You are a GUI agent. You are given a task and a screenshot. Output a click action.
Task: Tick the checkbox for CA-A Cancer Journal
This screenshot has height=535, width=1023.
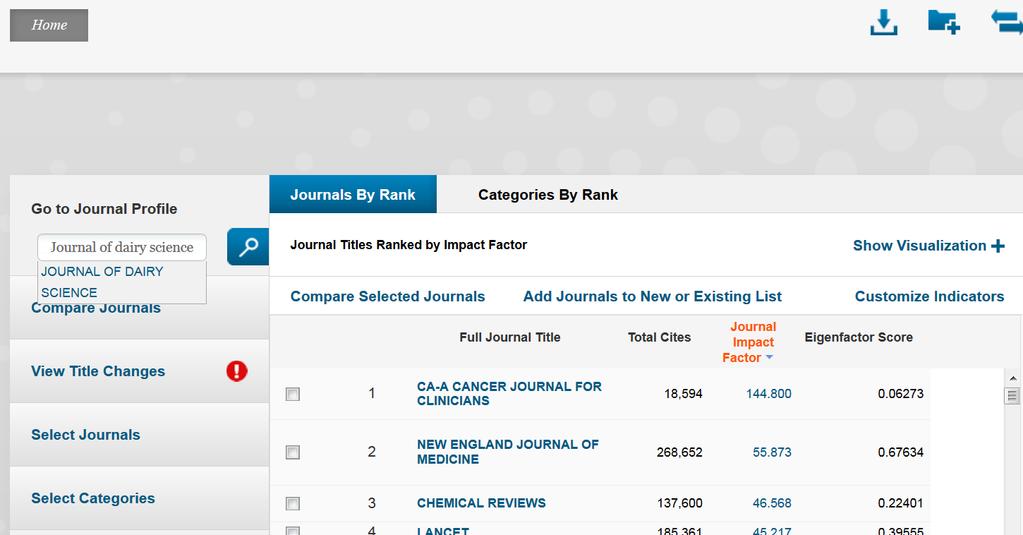click(x=293, y=394)
